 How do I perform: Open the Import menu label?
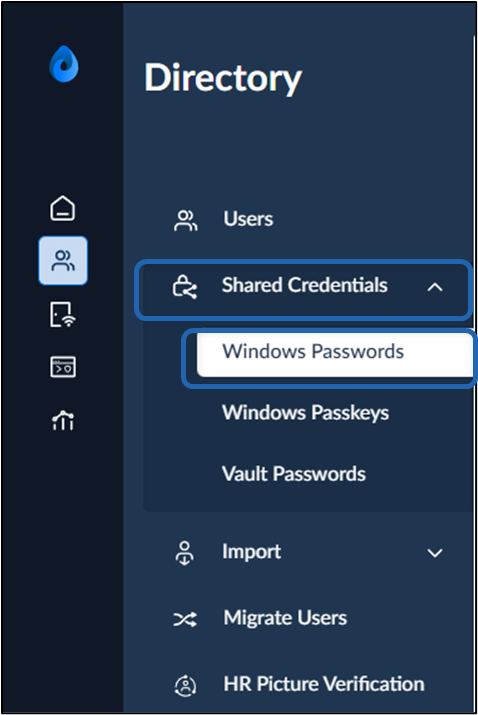point(251,552)
